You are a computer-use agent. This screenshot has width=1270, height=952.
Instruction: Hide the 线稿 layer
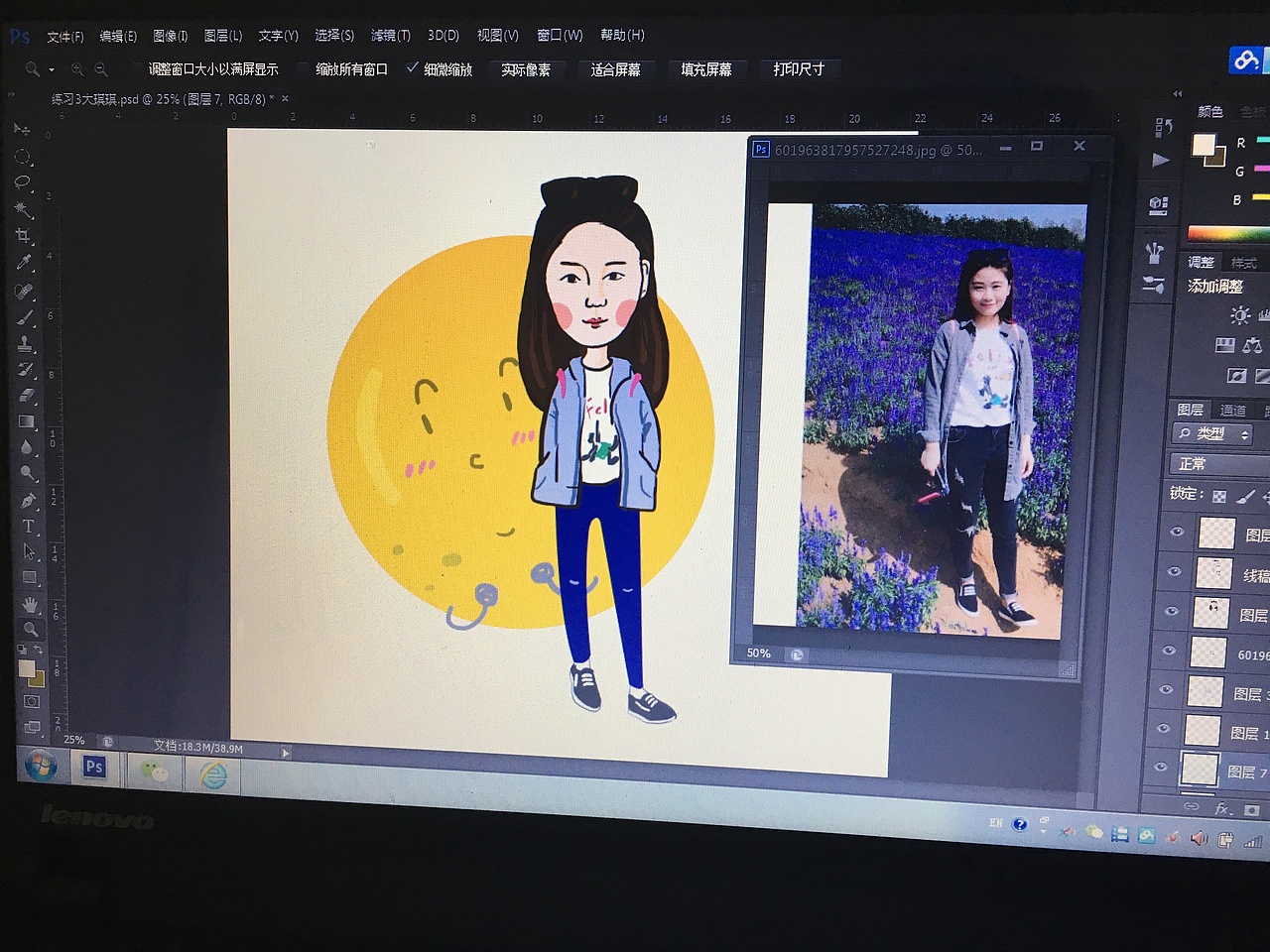tap(1175, 572)
